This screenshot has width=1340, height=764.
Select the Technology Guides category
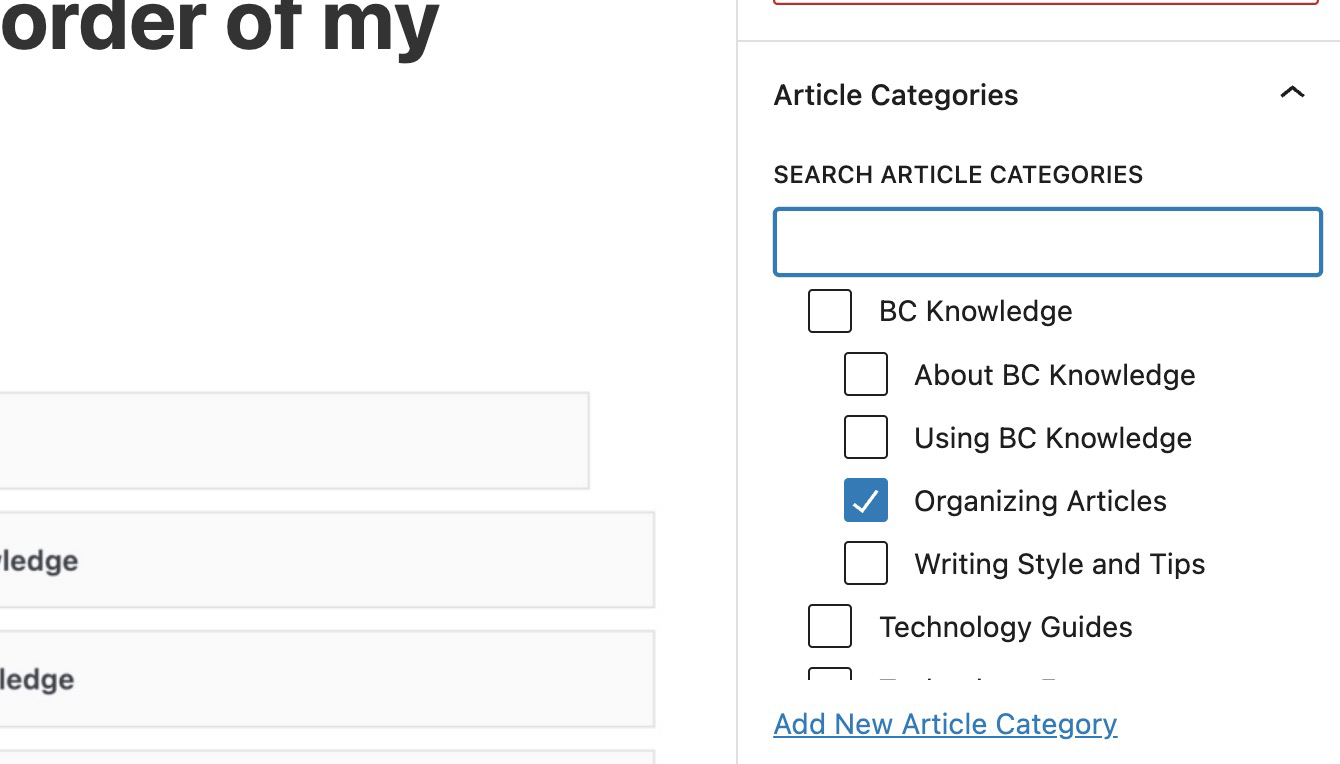click(x=829, y=626)
